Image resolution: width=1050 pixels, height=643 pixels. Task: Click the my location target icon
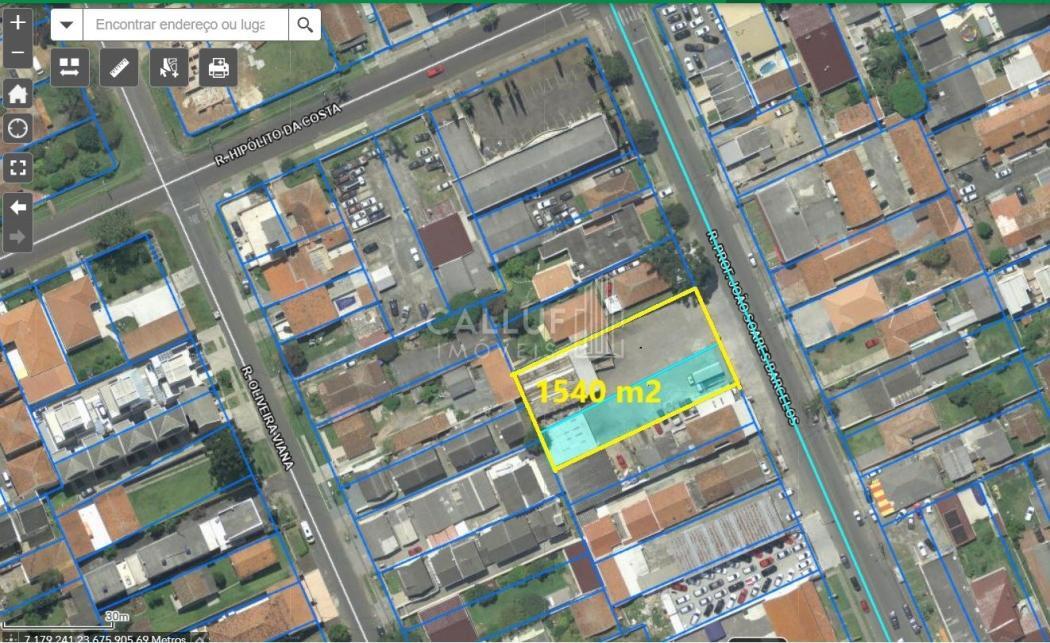18,128
